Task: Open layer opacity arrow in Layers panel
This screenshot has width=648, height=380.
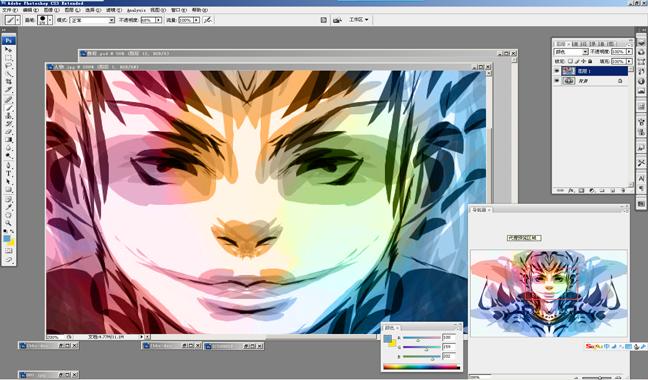Action: click(629, 52)
